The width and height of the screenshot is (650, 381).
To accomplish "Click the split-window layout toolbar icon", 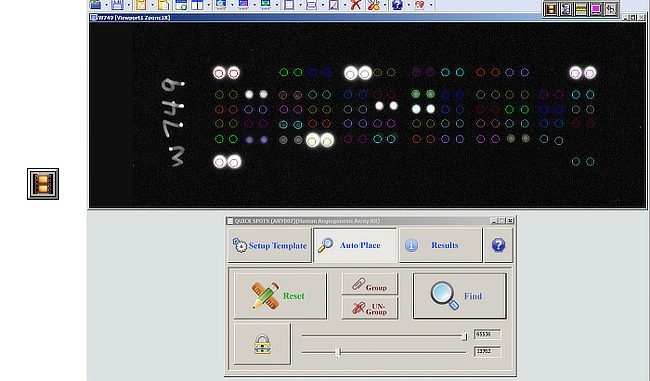I will coord(197,5).
